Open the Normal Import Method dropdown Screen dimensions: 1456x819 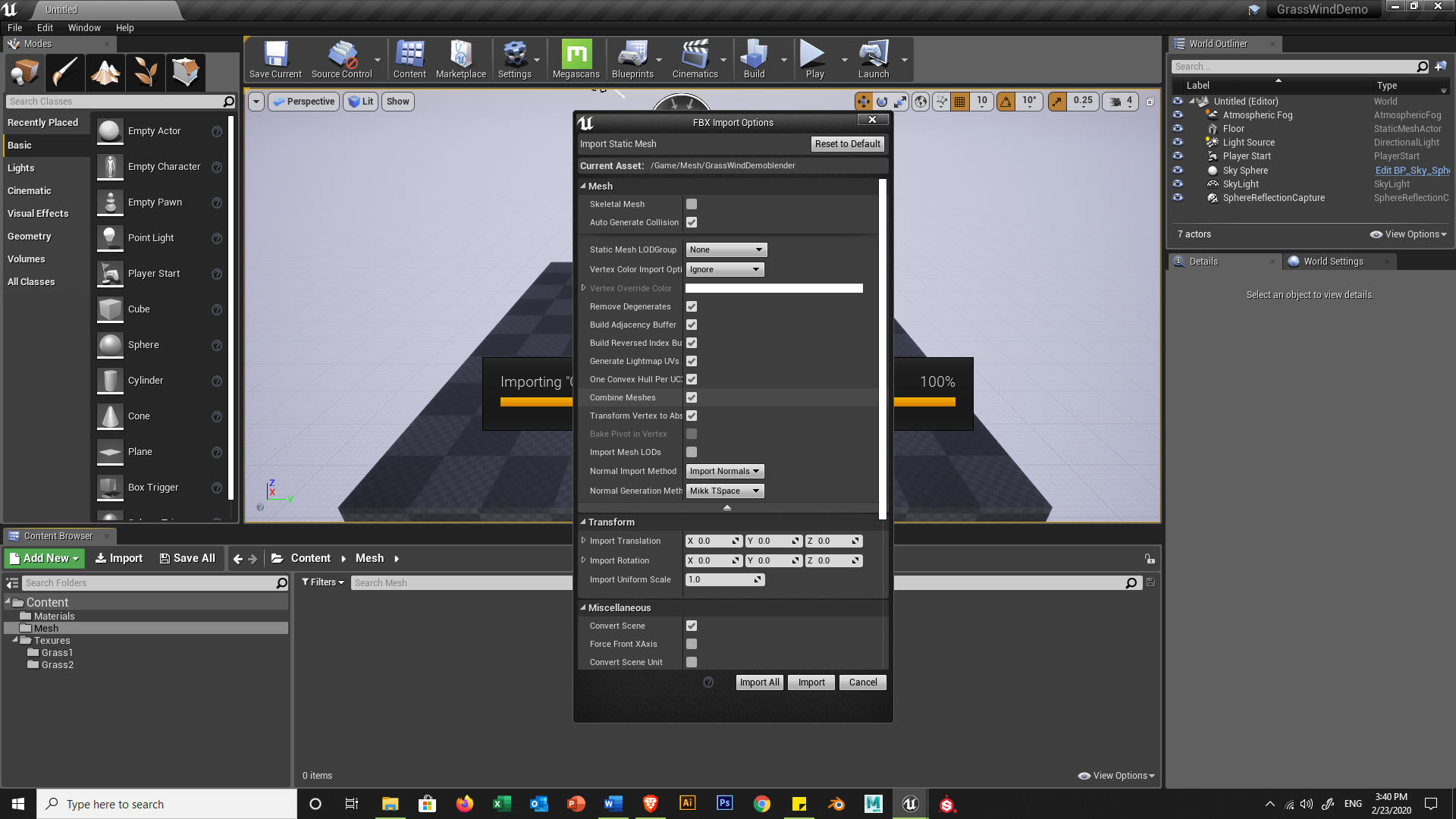[x=724, y=471]
